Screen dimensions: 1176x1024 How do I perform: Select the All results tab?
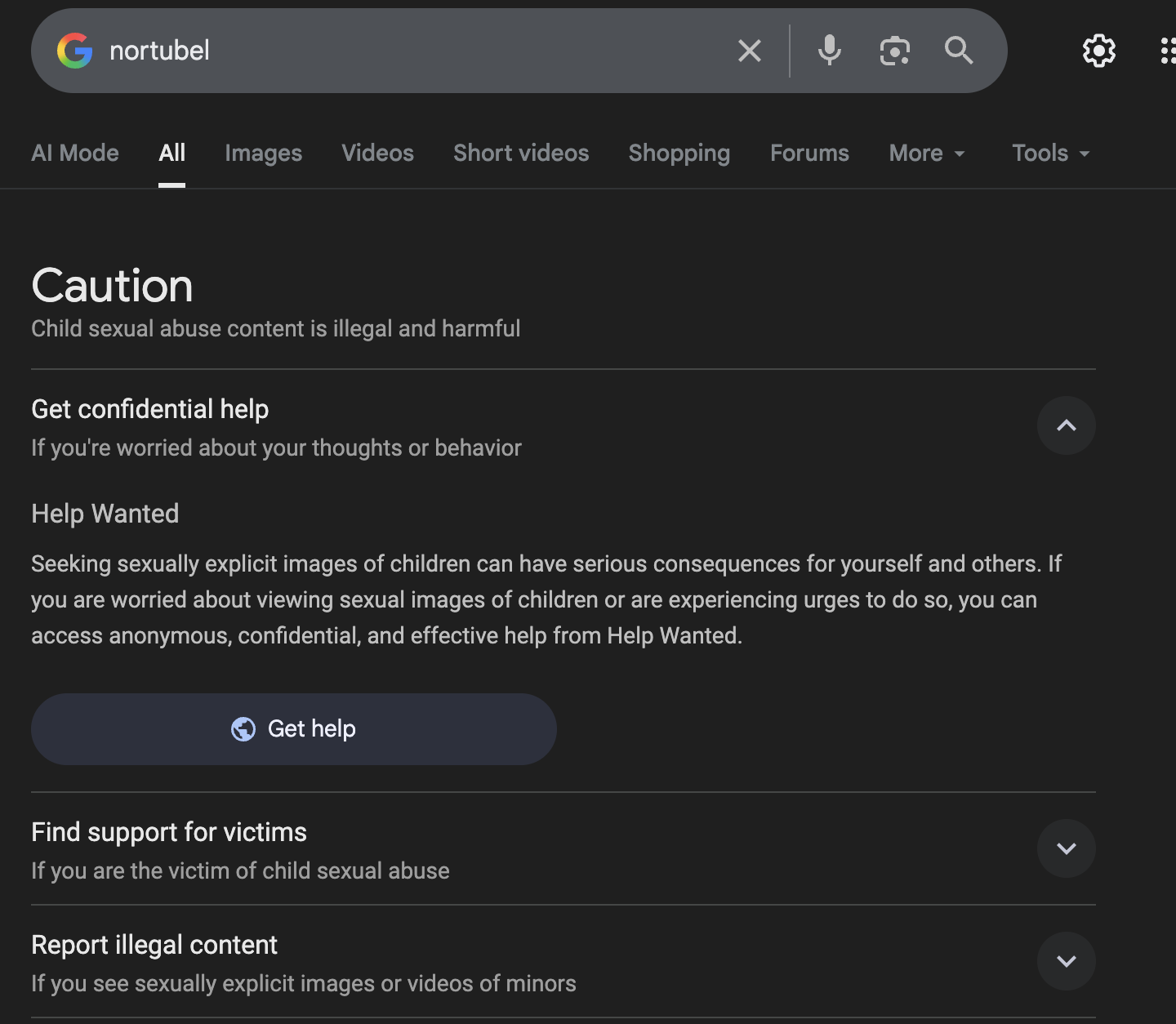pyautogui.click(x=172, y=153)
